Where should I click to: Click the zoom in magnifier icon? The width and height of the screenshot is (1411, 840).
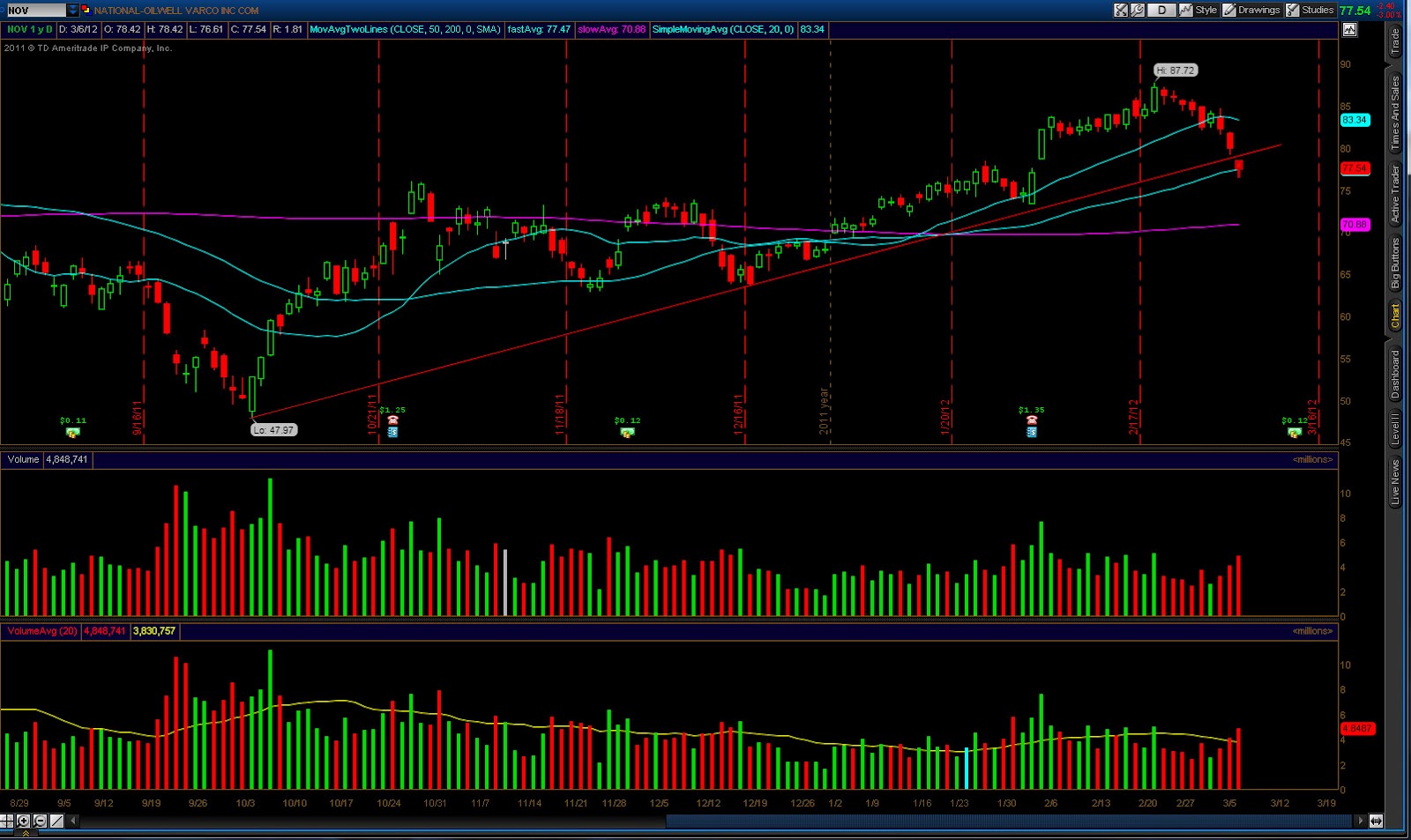point(23,821)
